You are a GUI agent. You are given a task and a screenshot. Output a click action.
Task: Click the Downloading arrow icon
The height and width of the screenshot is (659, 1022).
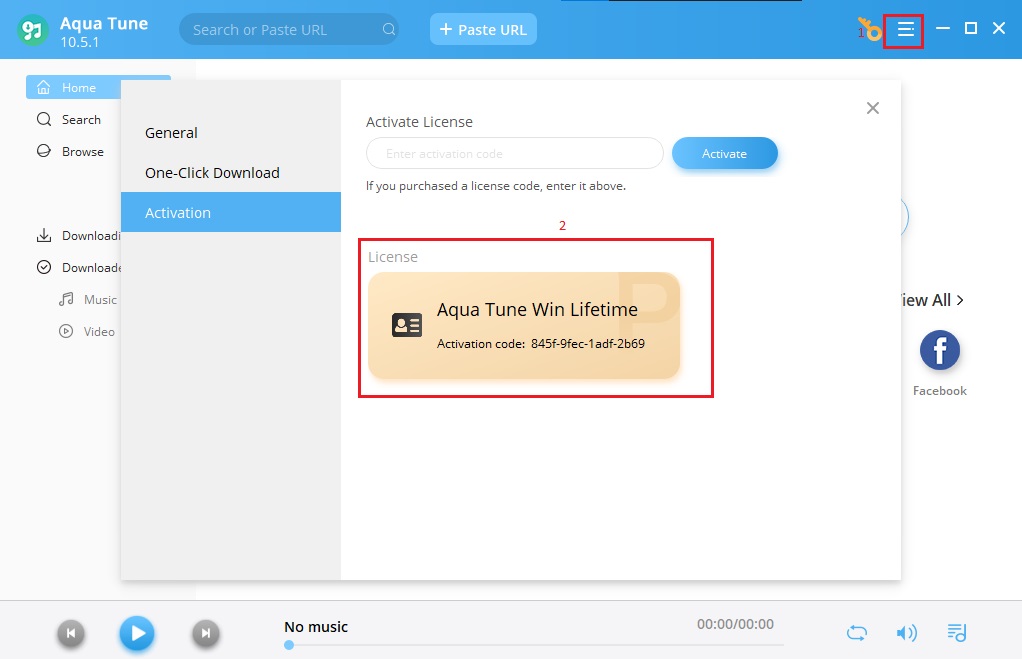tap(44, 235)
